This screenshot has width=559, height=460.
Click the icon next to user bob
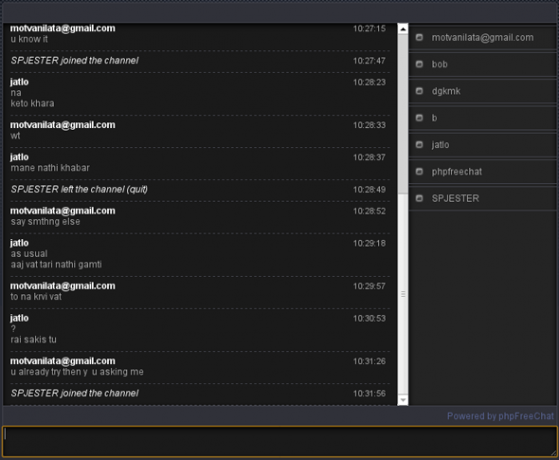[419, 64]
